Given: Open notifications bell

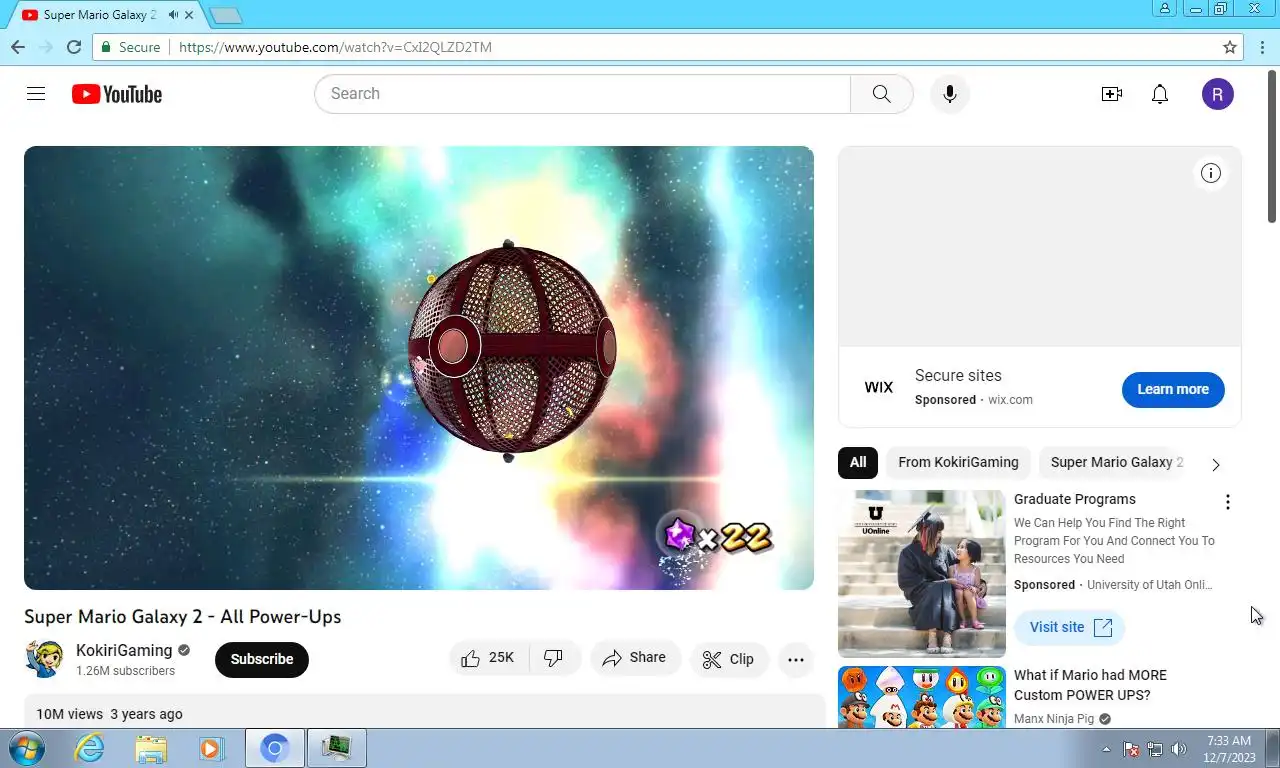Looking at the screenshot, I should coord(1160,94).
